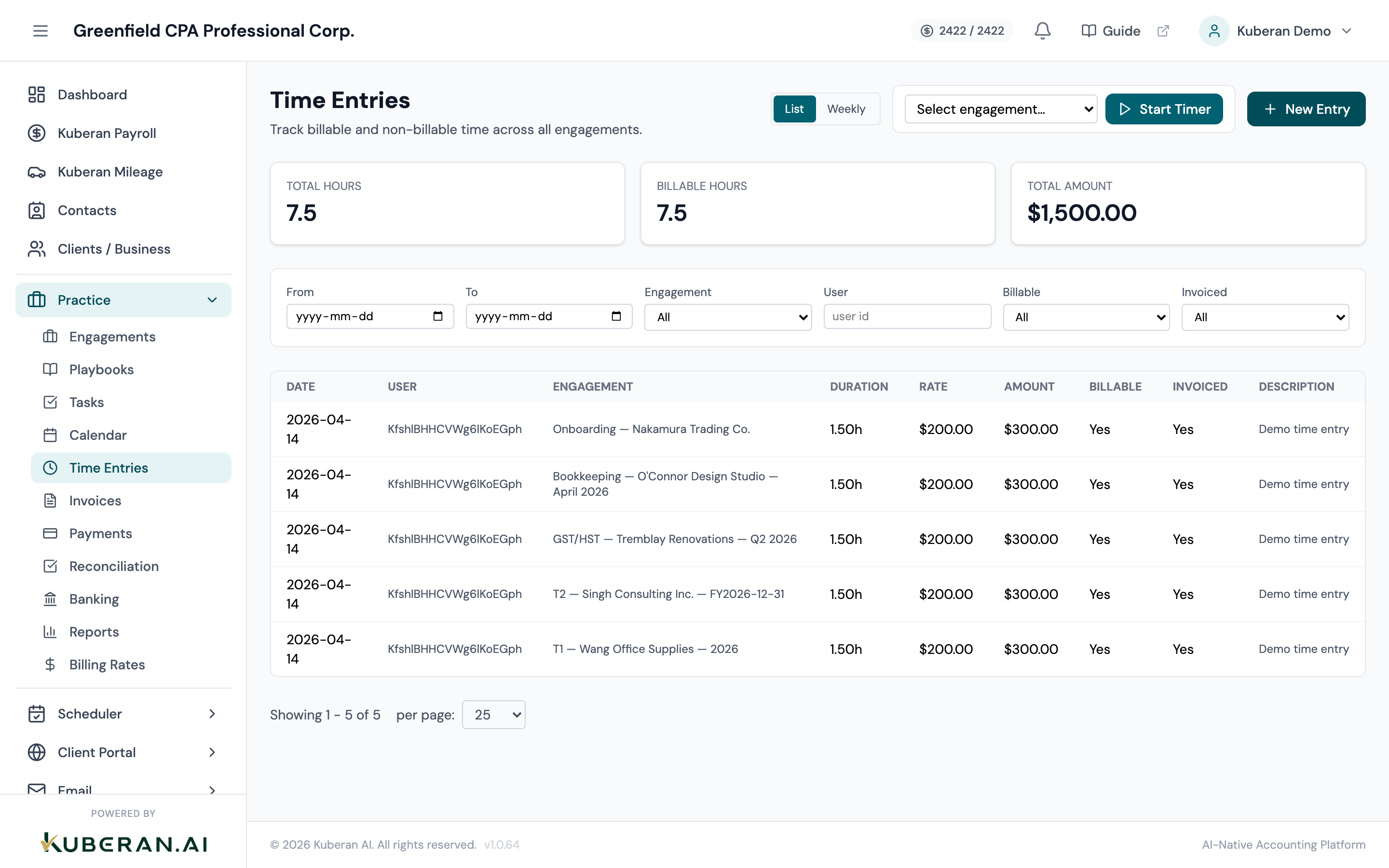Click the Scheduler calendar-check icon
Viewport: 1389px width, 868px height.
37,714
